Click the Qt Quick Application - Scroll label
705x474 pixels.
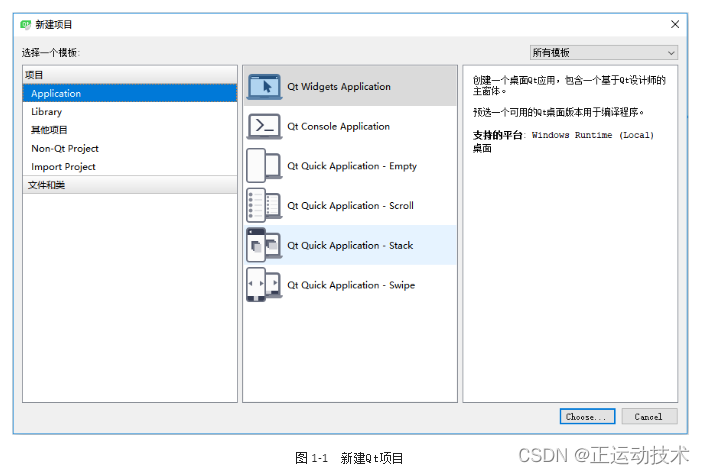point(350,206)
